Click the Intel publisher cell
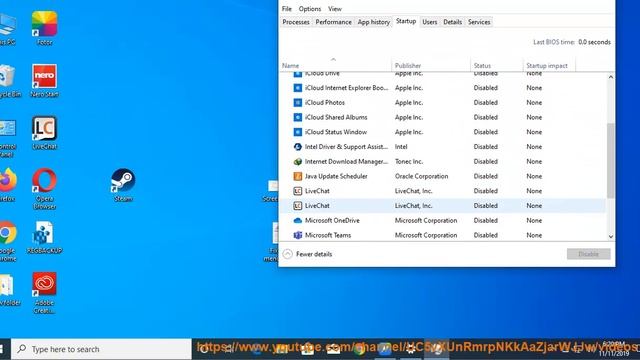Image resolution: width=640 pixels, height=360 pixels. point(401,147)
